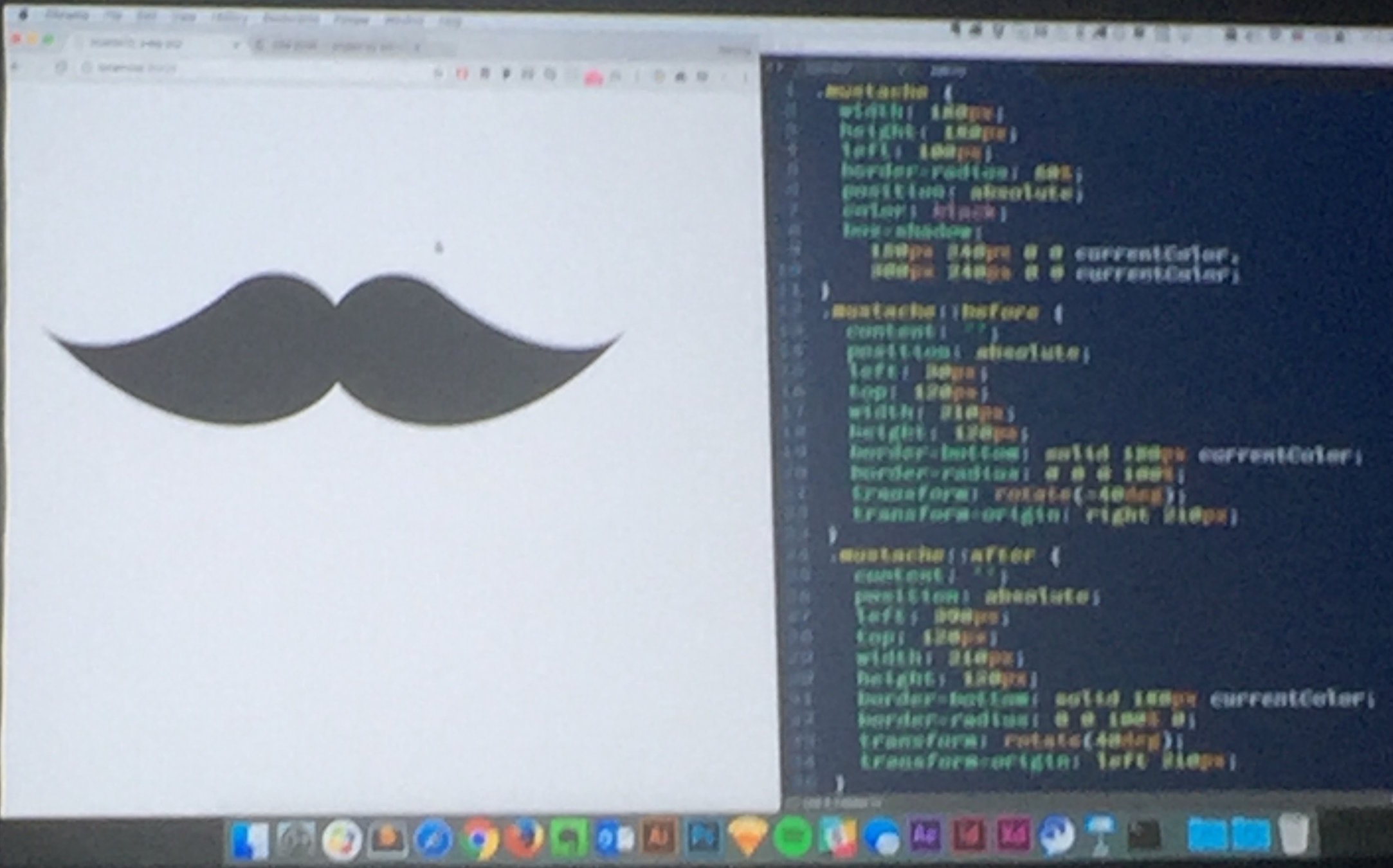Image resolution: width=1393 pixels, height=868 pixels.
Task: Launch Sketch diamond icon in dock
Action: (x=748, y=837)
